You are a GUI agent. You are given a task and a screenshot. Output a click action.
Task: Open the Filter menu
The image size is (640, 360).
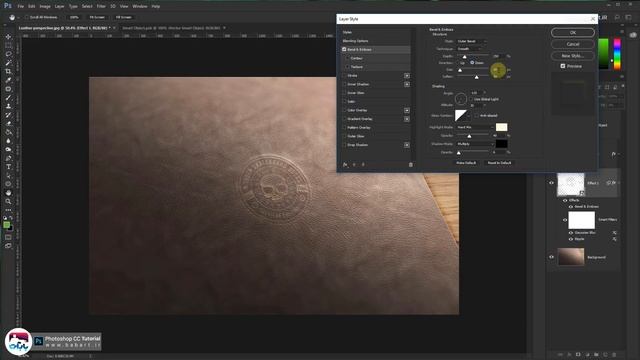[x=101, y=7]
